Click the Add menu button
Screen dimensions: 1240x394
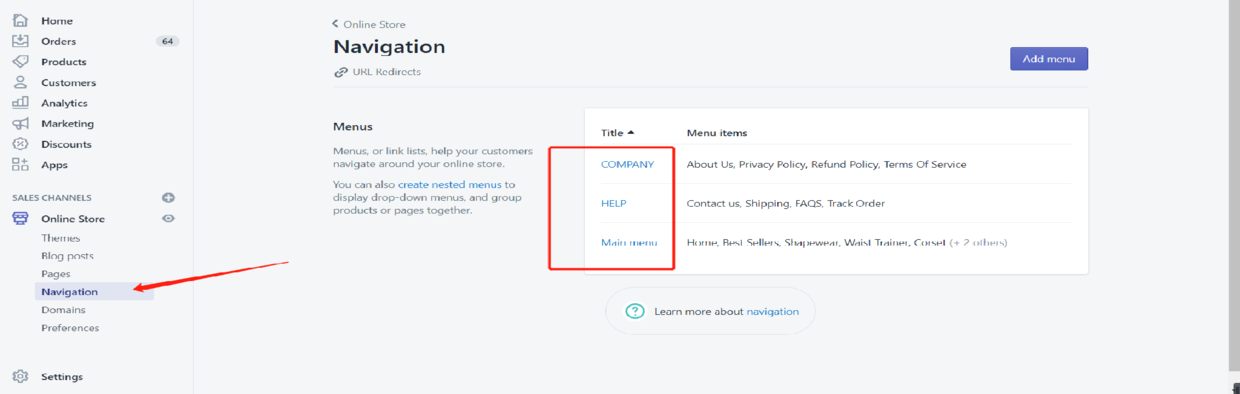1049,59
